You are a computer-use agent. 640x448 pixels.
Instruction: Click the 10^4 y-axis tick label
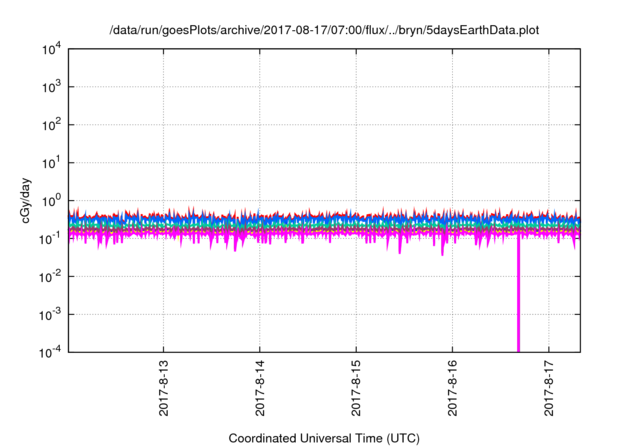pos(51,49)
